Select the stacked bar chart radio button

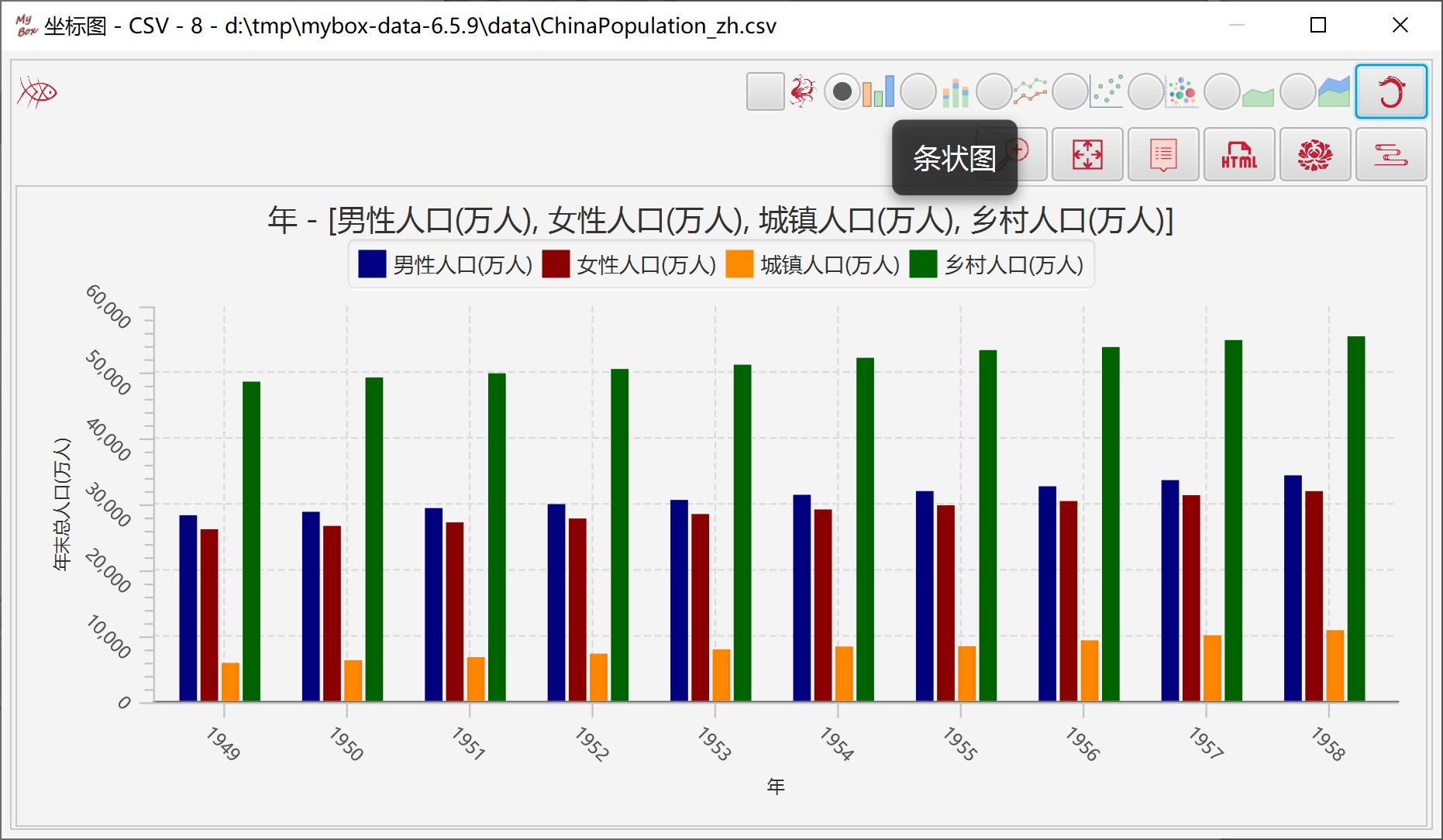(918, 92)
